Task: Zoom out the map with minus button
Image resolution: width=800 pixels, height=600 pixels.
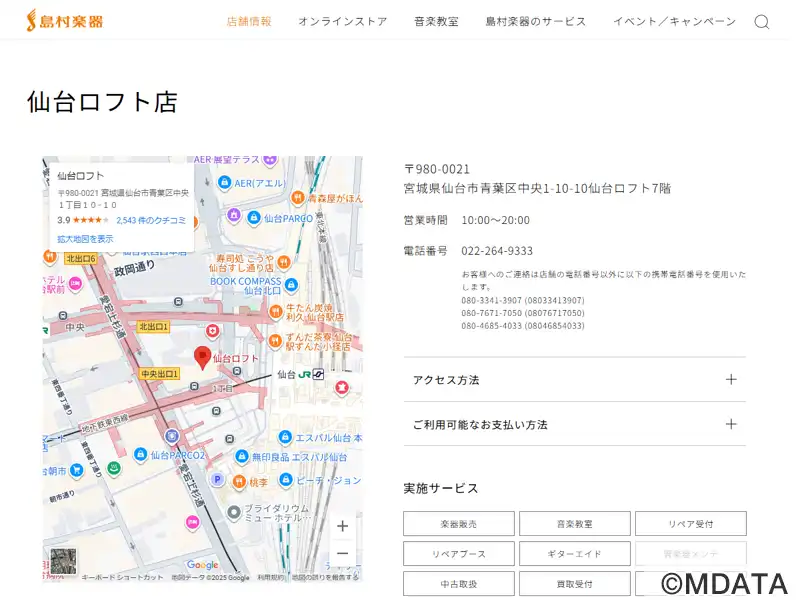Action: 343,553
